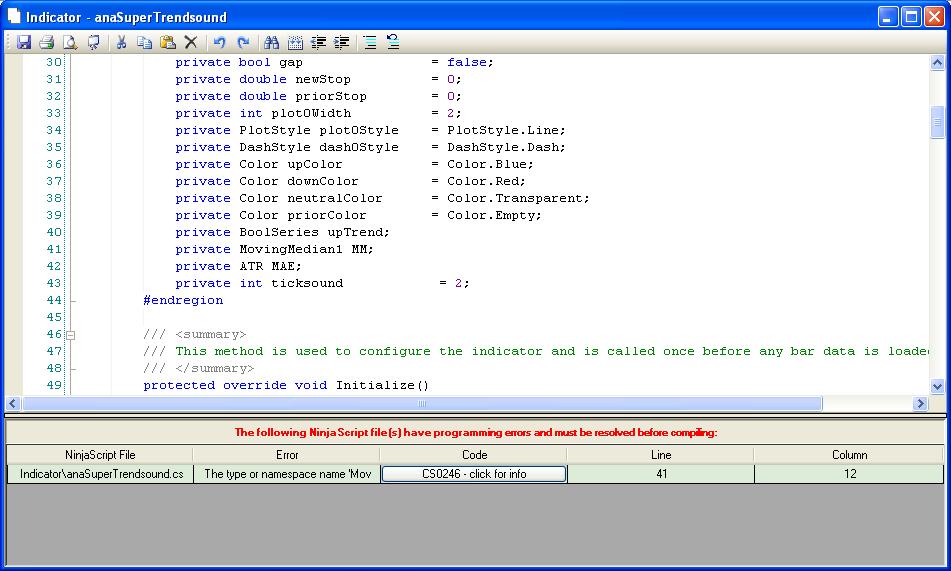Click the Code column header
The image size is (951, 571).
click(474, 454)
